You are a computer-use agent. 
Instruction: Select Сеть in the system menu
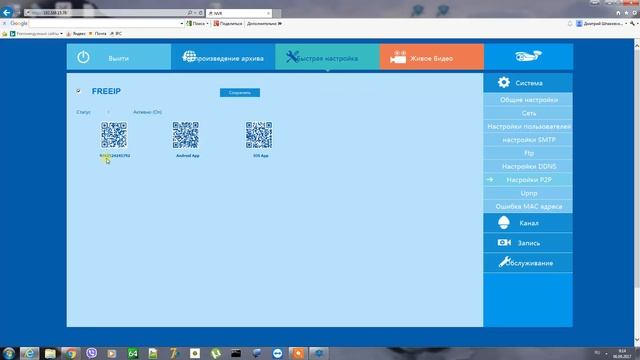528,113
